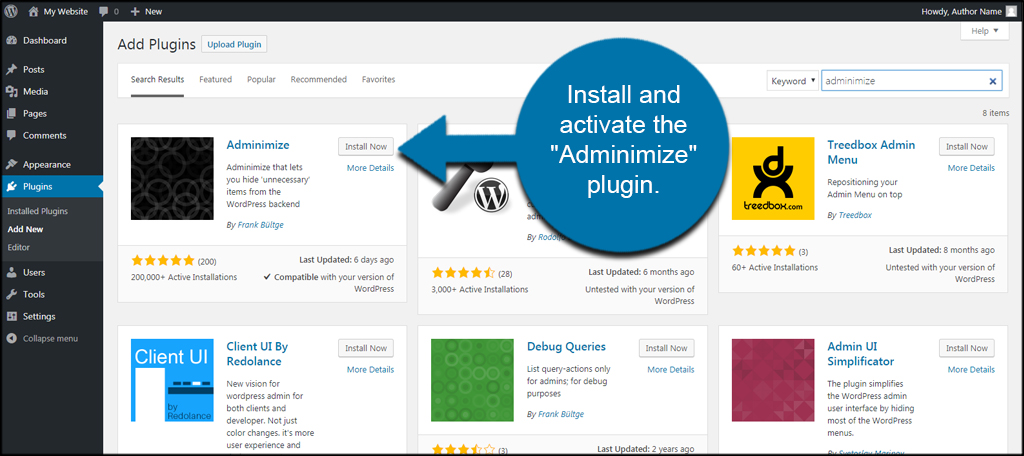Open Client UI By Redolance title link
This screenshot has height=456, width=1024.
pos(257,354)
